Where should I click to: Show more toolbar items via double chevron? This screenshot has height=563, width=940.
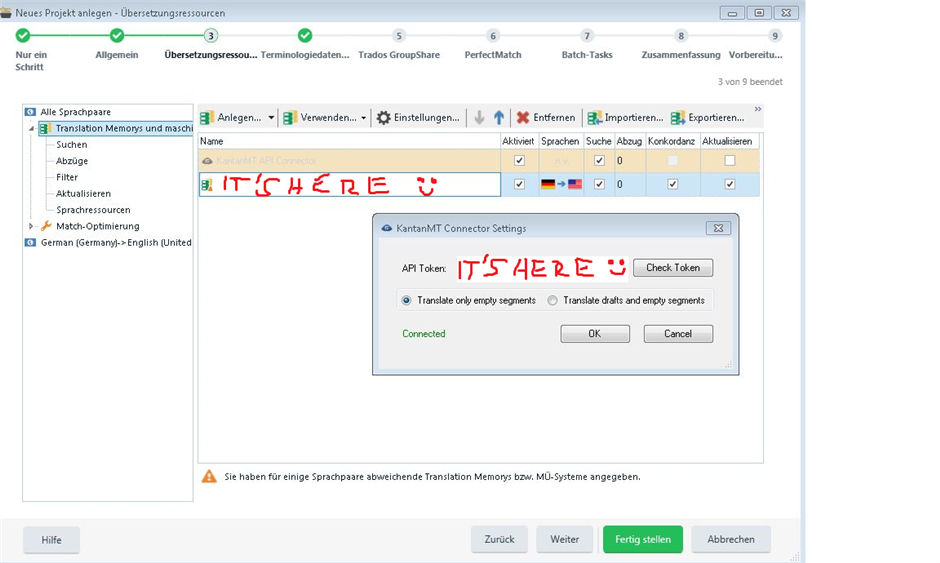758,109
